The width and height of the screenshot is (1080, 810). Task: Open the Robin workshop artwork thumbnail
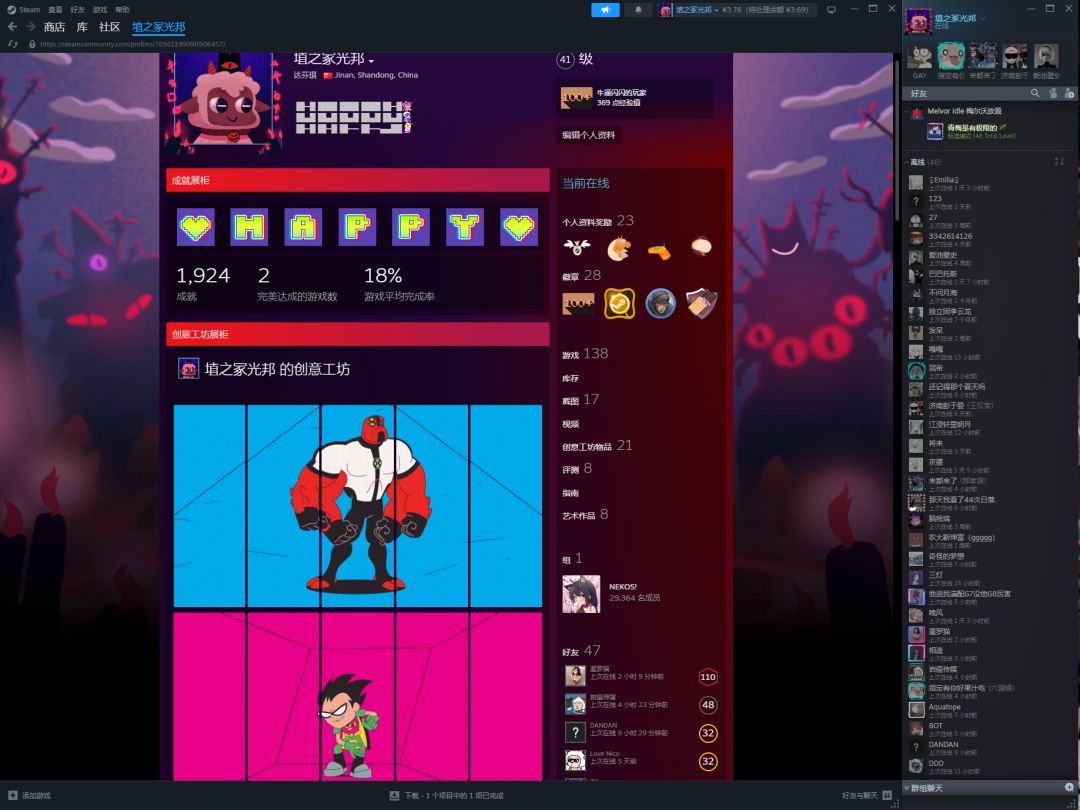357,696
